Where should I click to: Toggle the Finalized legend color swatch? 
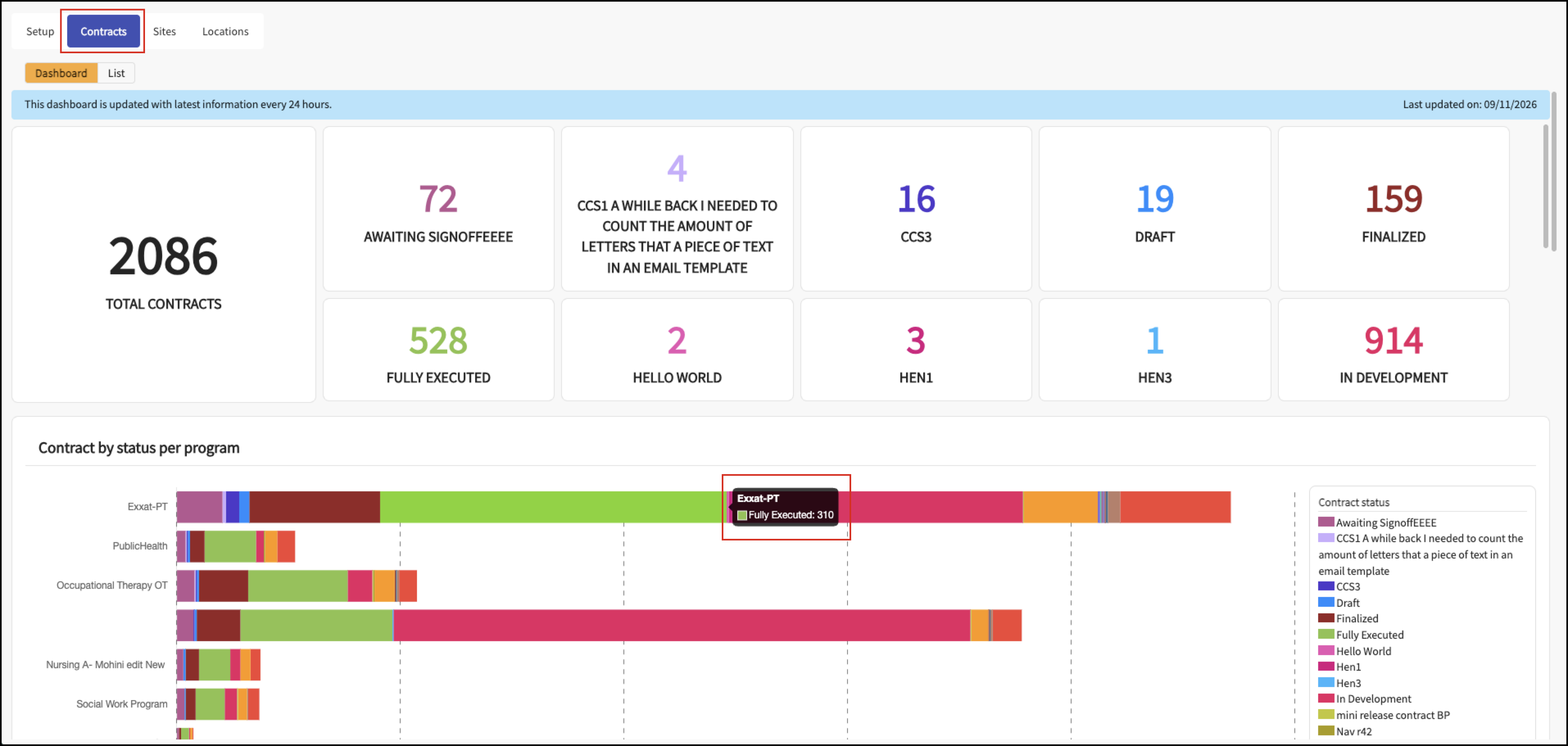(x=1326, y=618)
